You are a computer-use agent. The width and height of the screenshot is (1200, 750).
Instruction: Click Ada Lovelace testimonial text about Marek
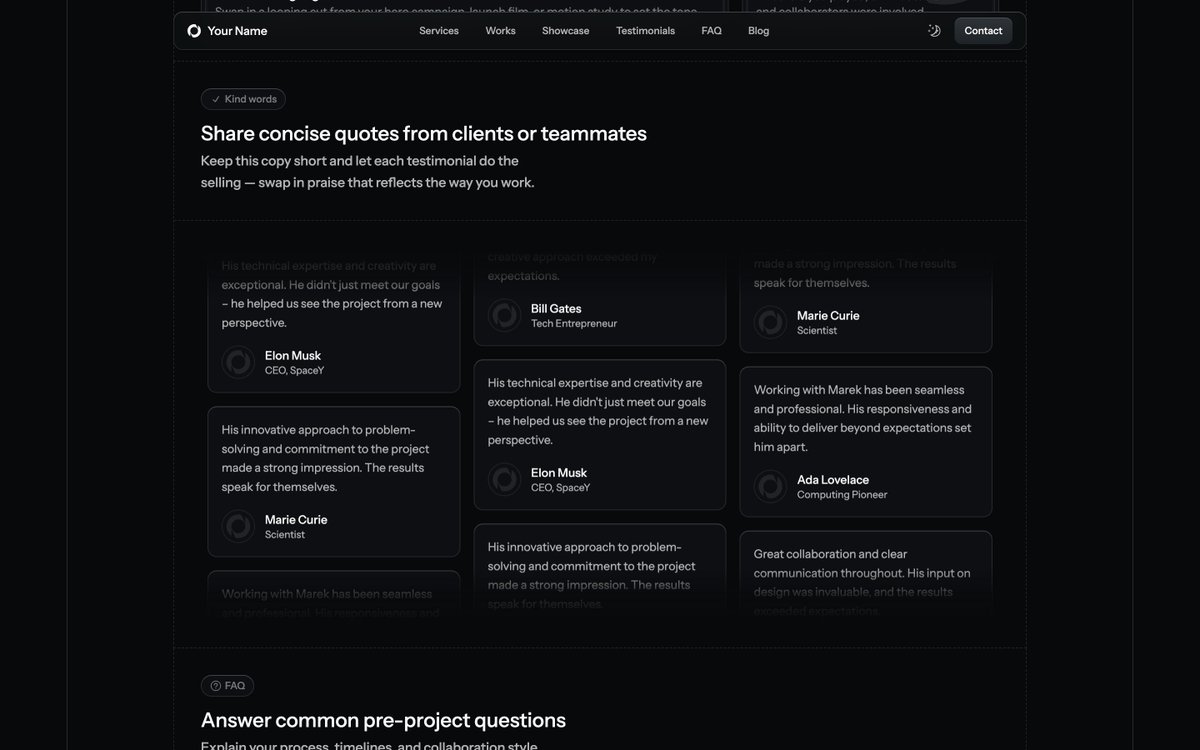[863, 418]
